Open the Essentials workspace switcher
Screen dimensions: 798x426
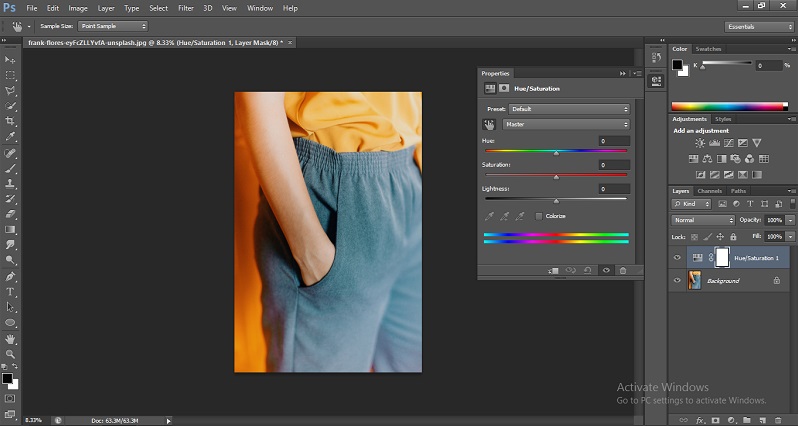759,27
